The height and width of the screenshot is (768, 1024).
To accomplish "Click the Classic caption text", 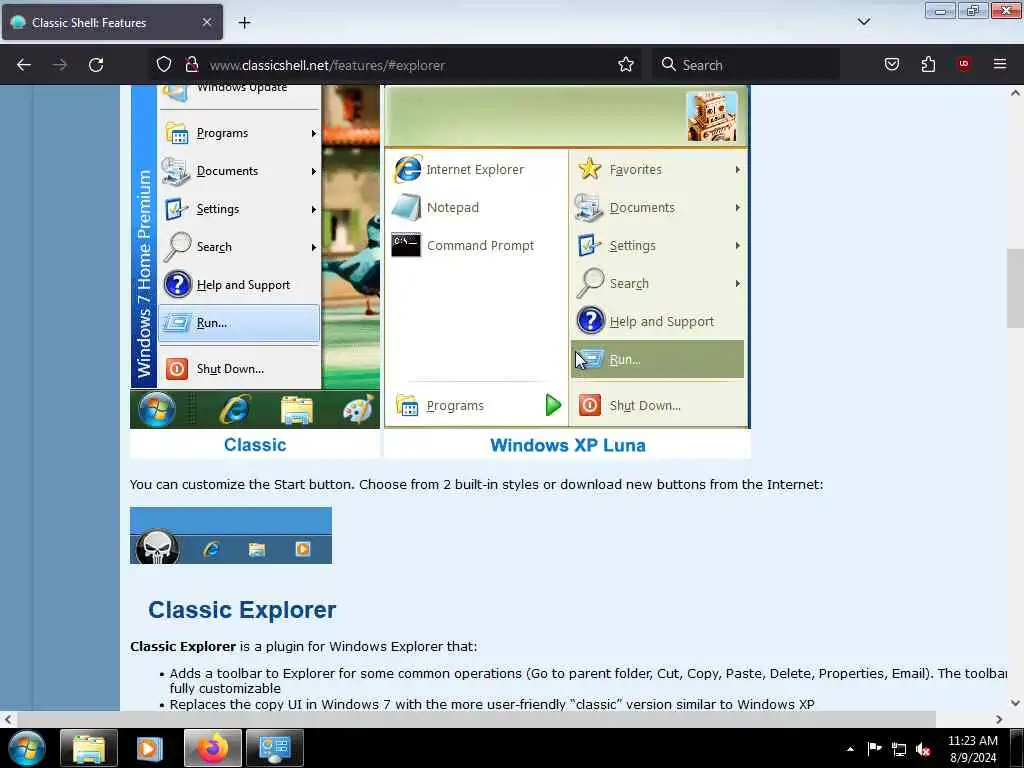I will 255,445.
